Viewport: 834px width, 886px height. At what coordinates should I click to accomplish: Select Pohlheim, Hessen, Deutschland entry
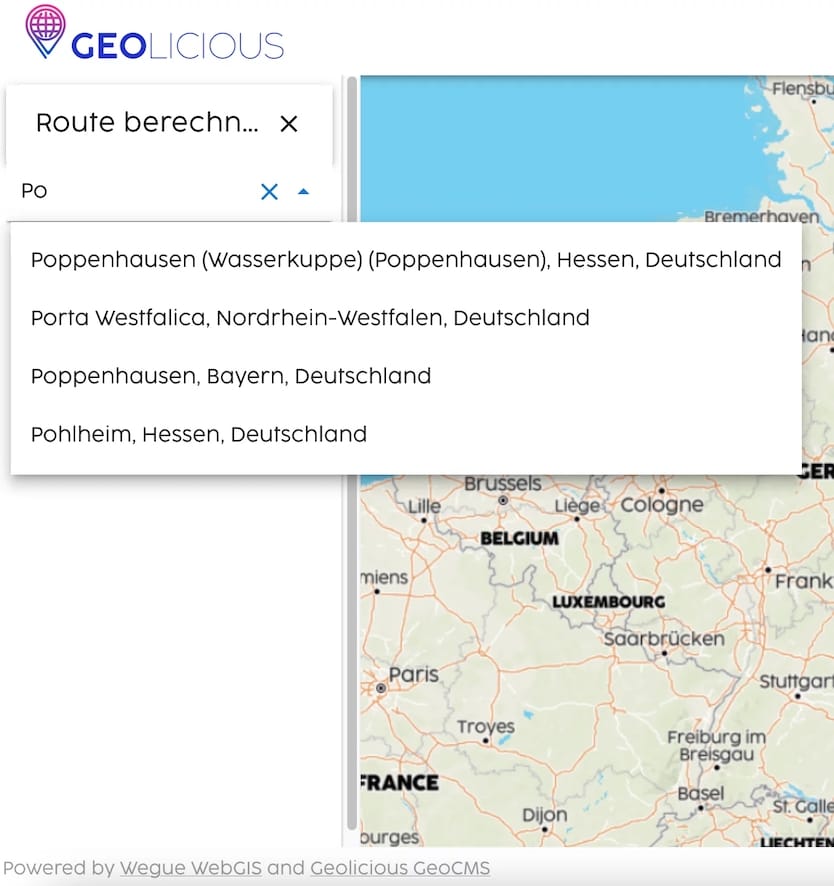tap(199, 434)
